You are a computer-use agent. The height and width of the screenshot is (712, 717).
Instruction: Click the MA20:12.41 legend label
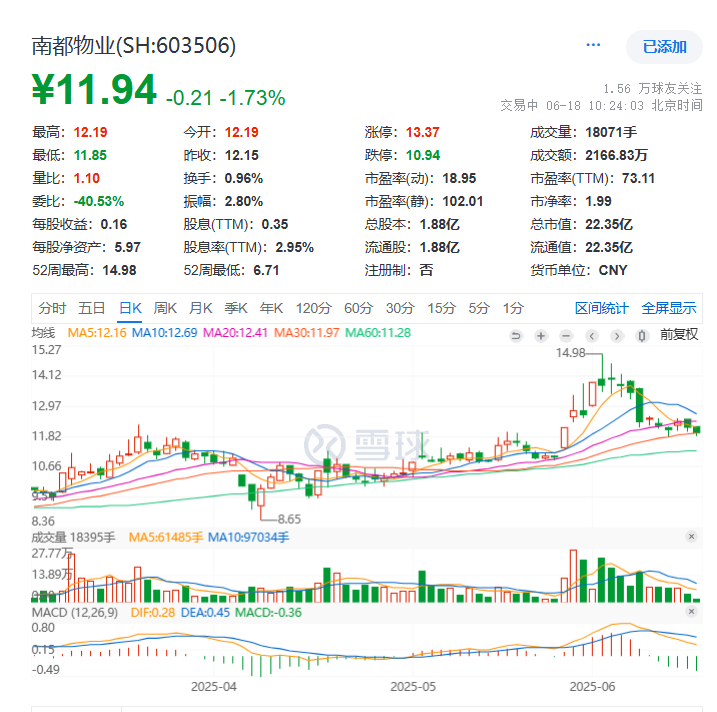[235, 333]
